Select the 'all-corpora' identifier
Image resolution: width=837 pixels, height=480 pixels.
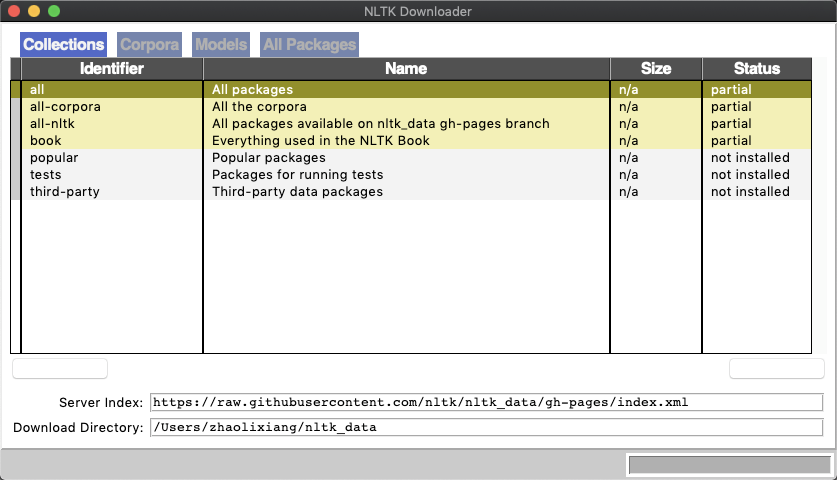(x=65, y=107)
